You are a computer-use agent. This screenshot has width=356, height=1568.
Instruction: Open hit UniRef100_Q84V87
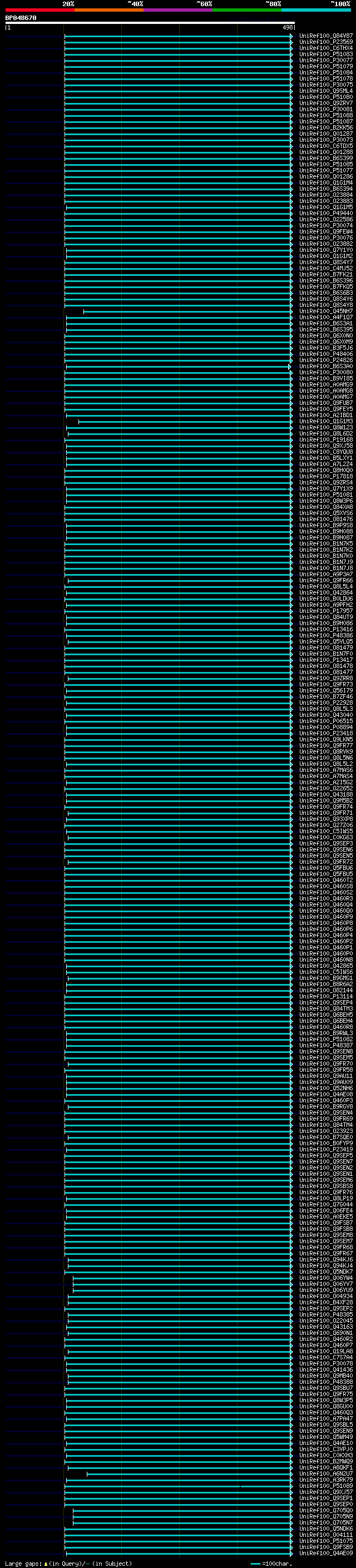coord(326,36)
